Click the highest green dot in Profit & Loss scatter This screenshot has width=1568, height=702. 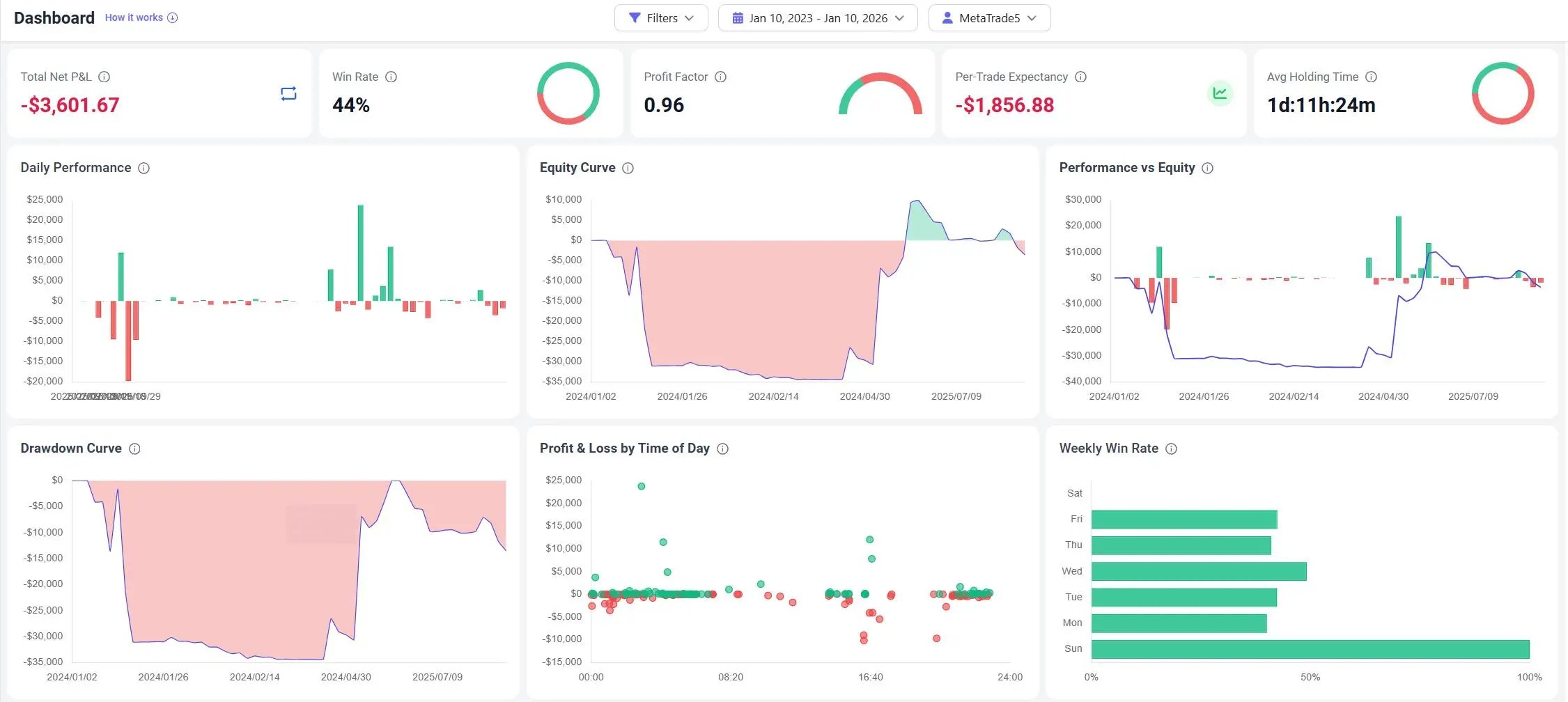click(642, 486)
